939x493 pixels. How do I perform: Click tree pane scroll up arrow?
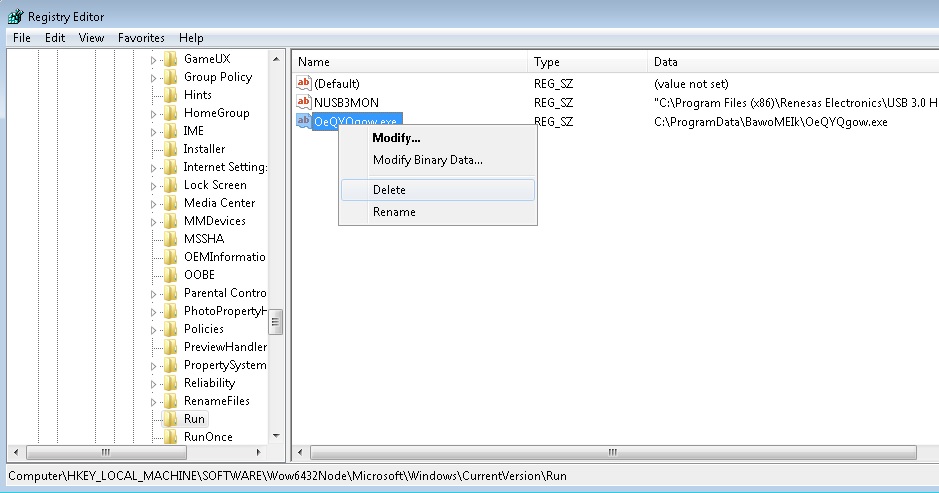(275, 59)
